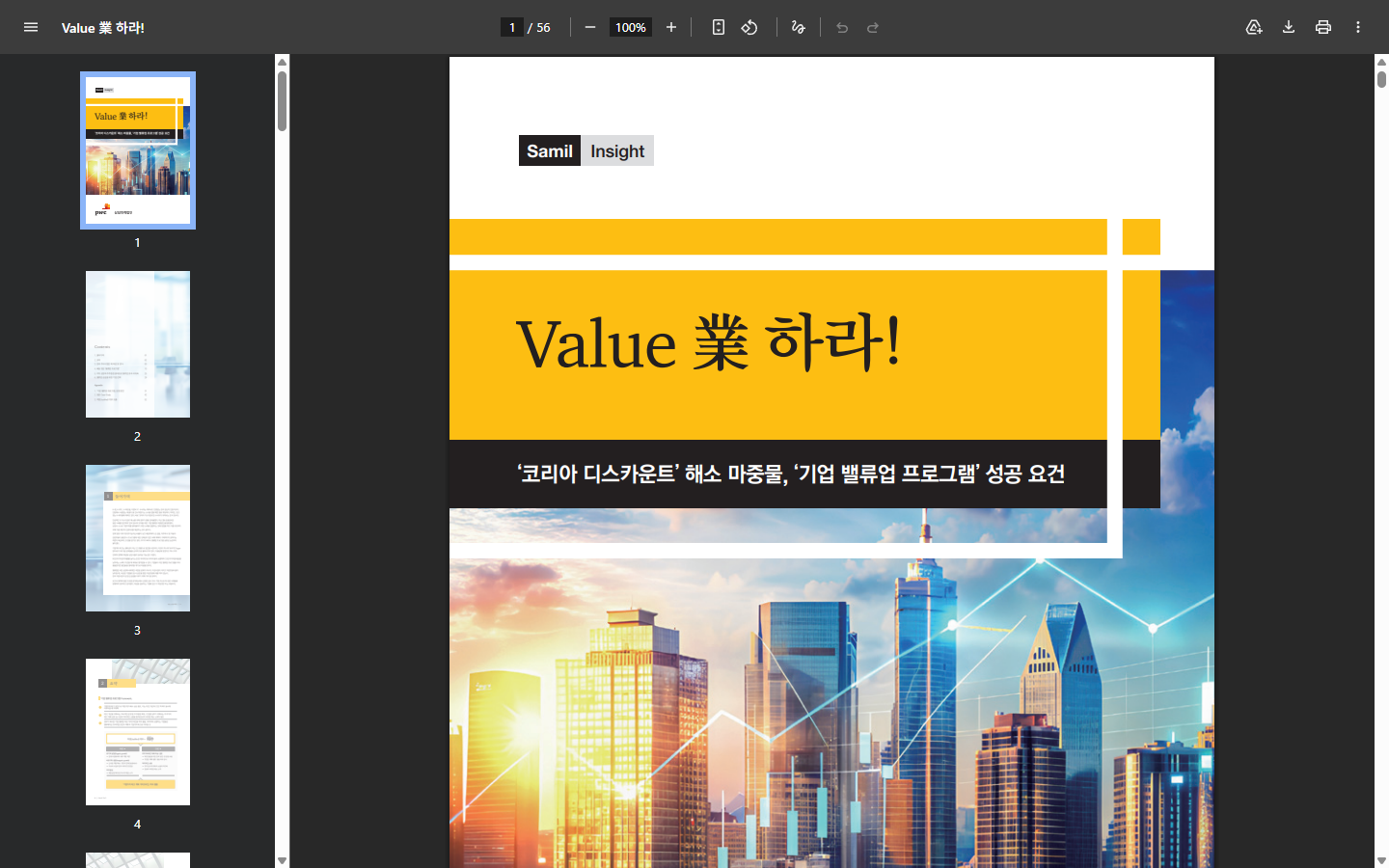Screen dimensions: 1389x868
Task: Click the thumbnail panel scroll-down arrow
Action: pyautogui.click(x=282, y=860)
